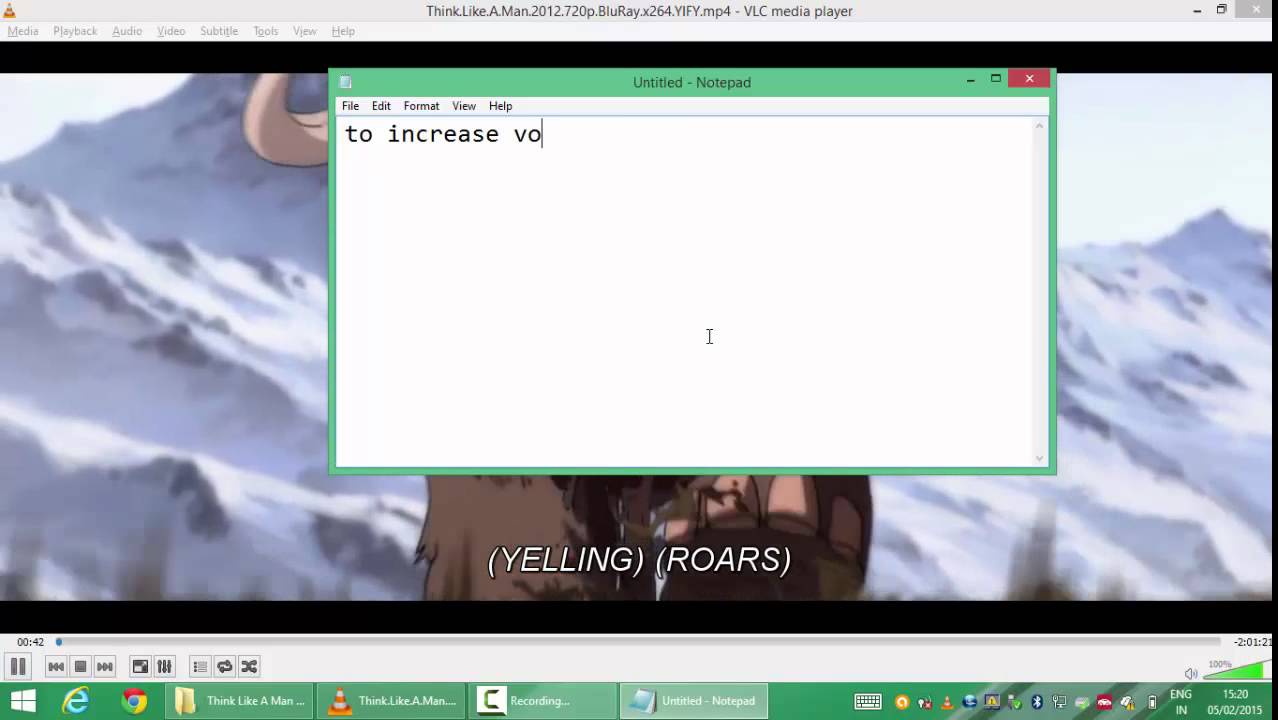1278x720 pixels.
Task: Open VLC Video menu
Action: 171,31
